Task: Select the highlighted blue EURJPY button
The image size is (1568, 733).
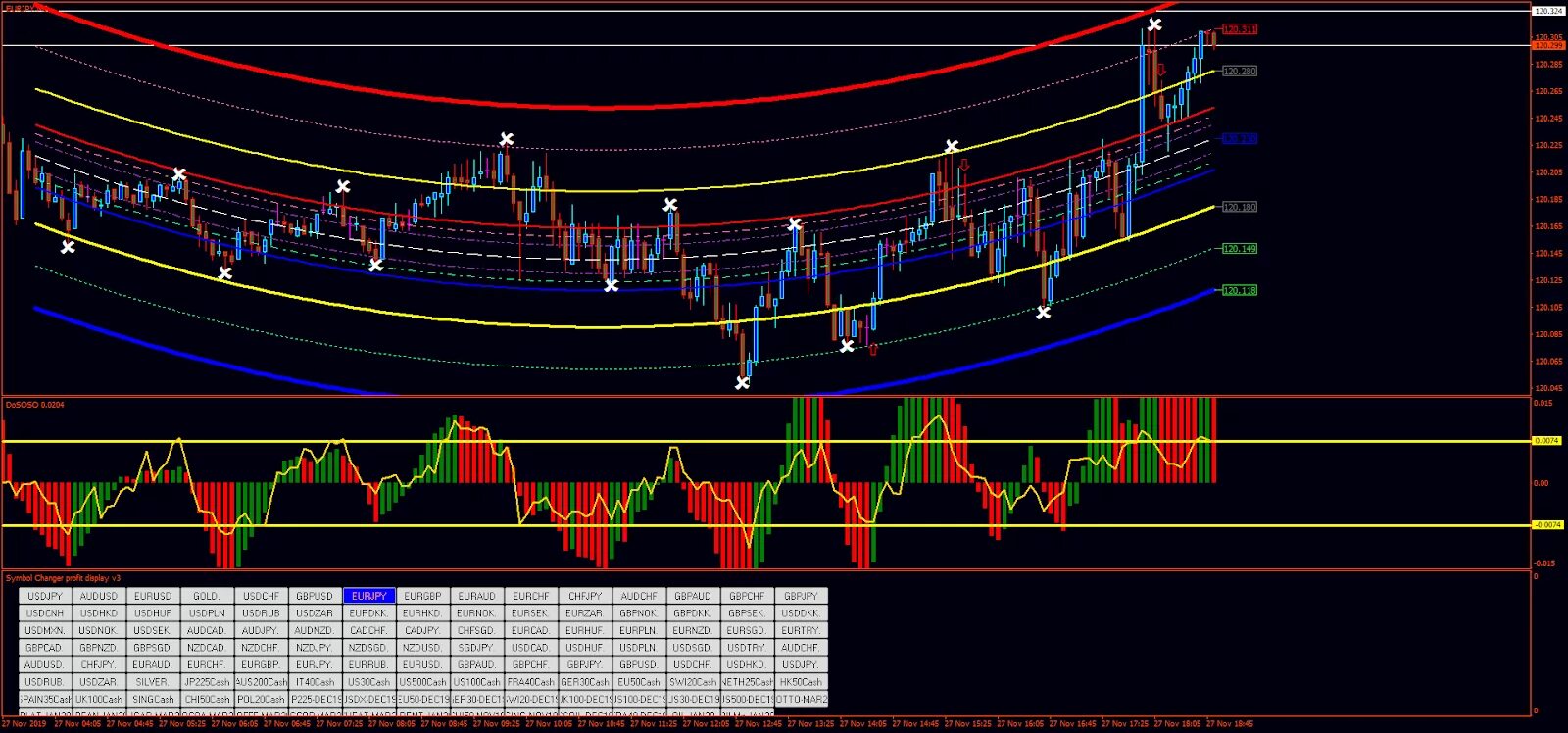Action: pyautogui.click(x=368, y=596)
